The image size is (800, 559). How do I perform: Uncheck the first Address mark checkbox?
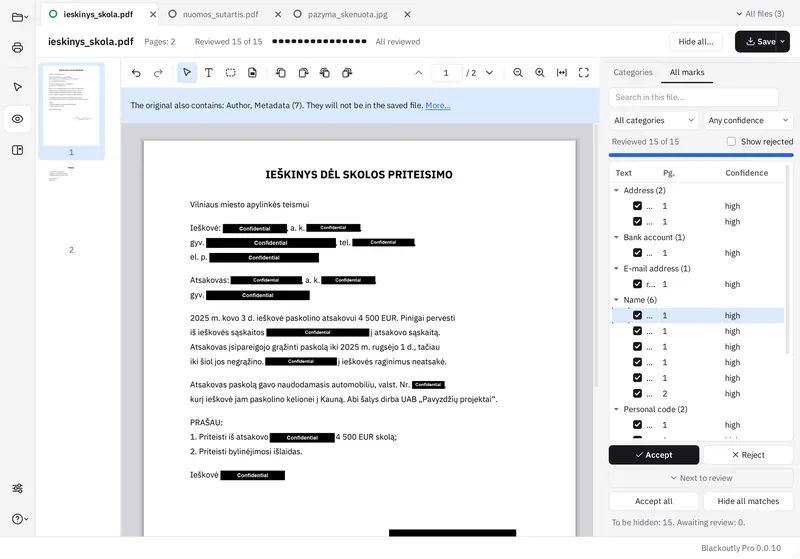pyautogui.click(x=637, y=206)
